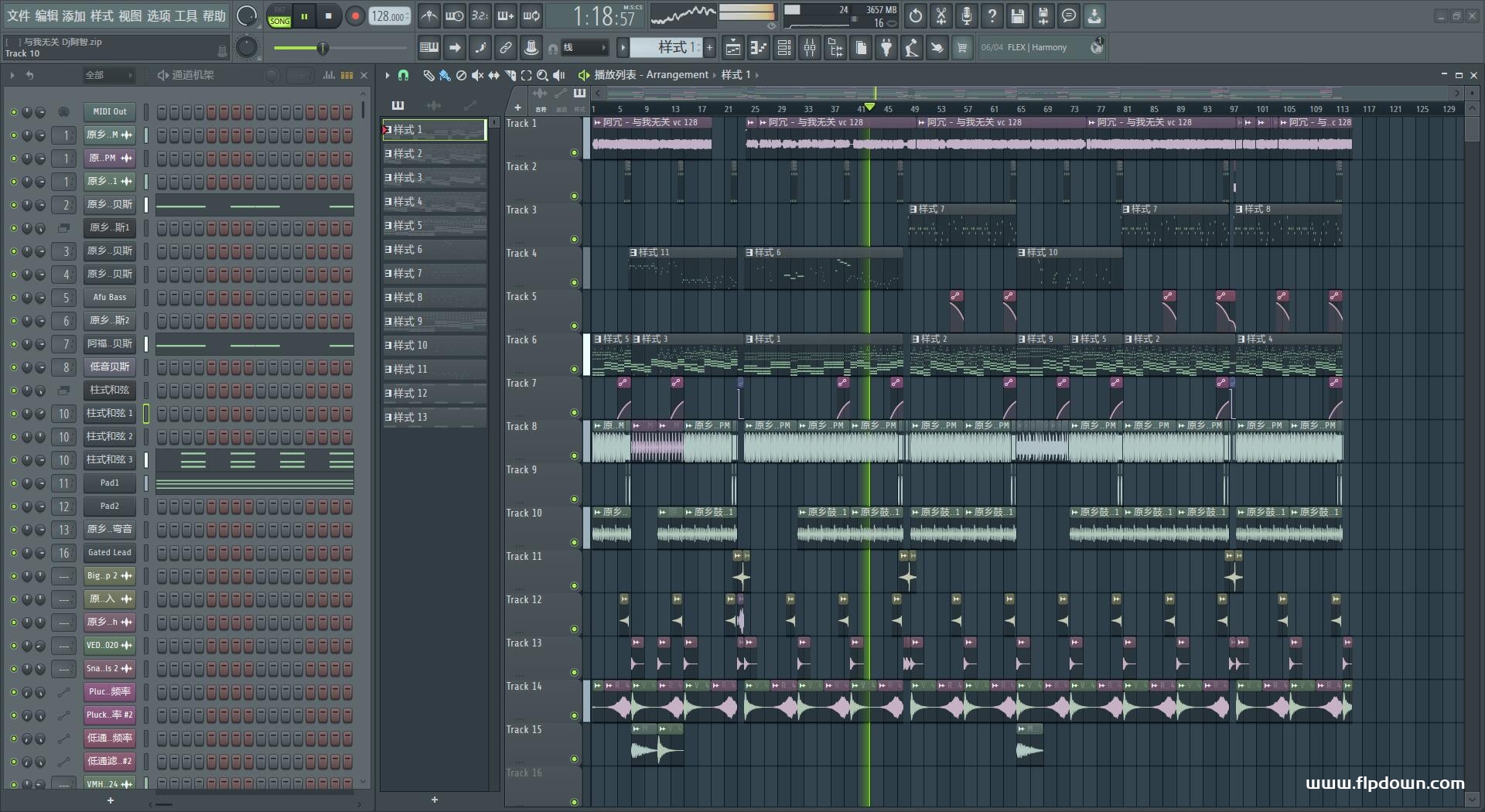Open the 添加 menu

[73, 15]
